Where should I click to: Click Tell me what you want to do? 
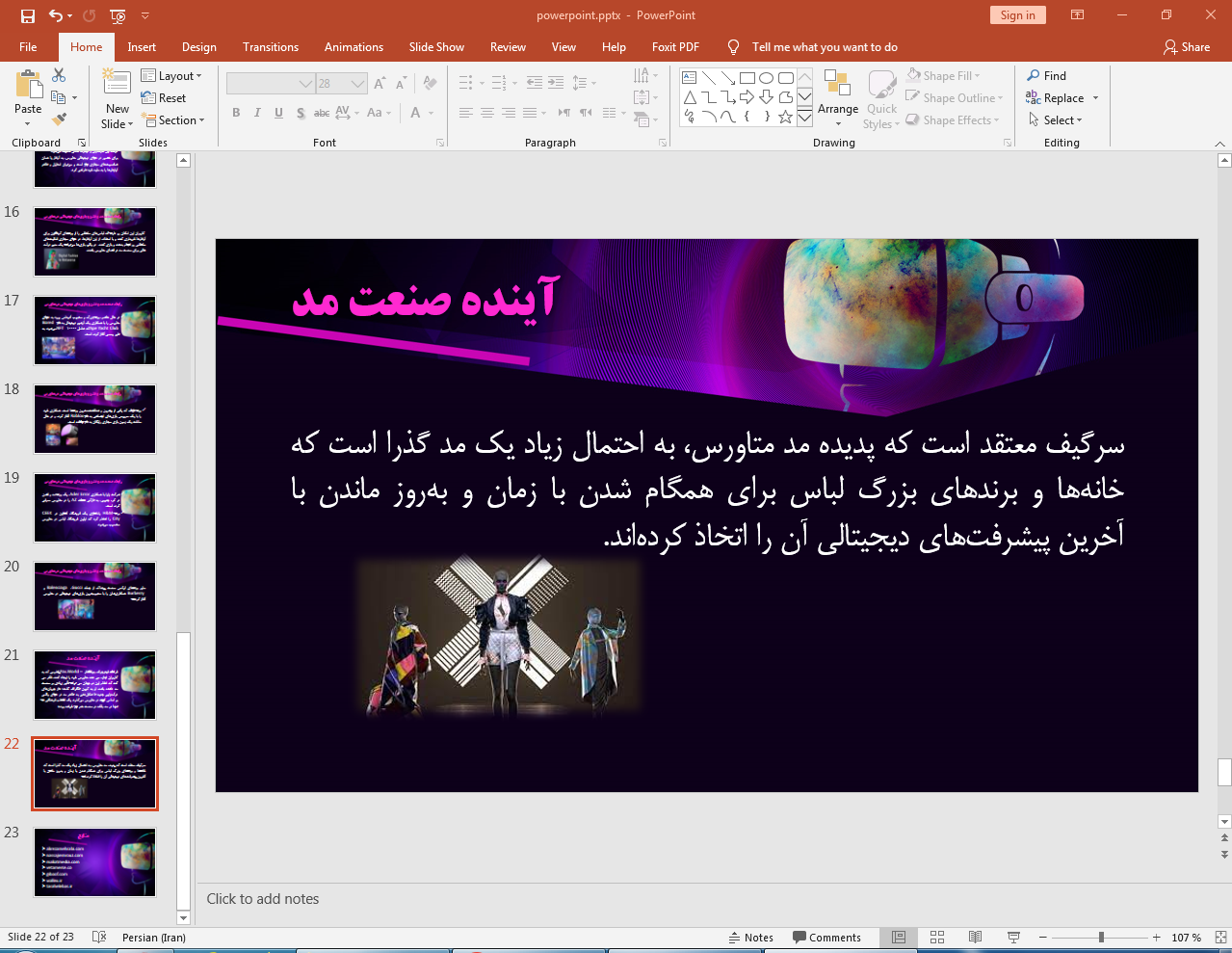[824, 47]
